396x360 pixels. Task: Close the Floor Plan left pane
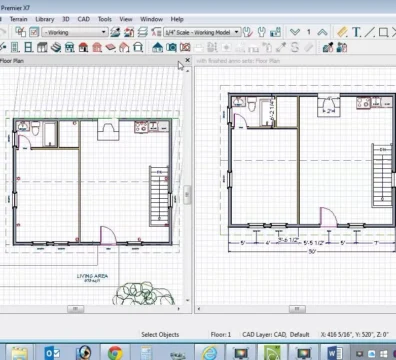click(187, 60)
